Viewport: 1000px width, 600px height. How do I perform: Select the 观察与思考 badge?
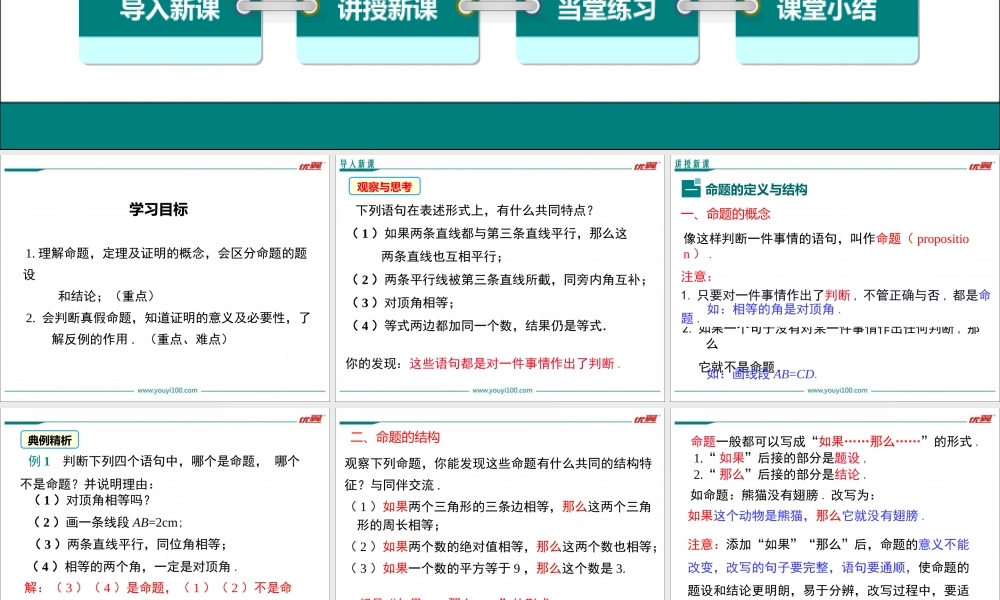pos(385,186)
